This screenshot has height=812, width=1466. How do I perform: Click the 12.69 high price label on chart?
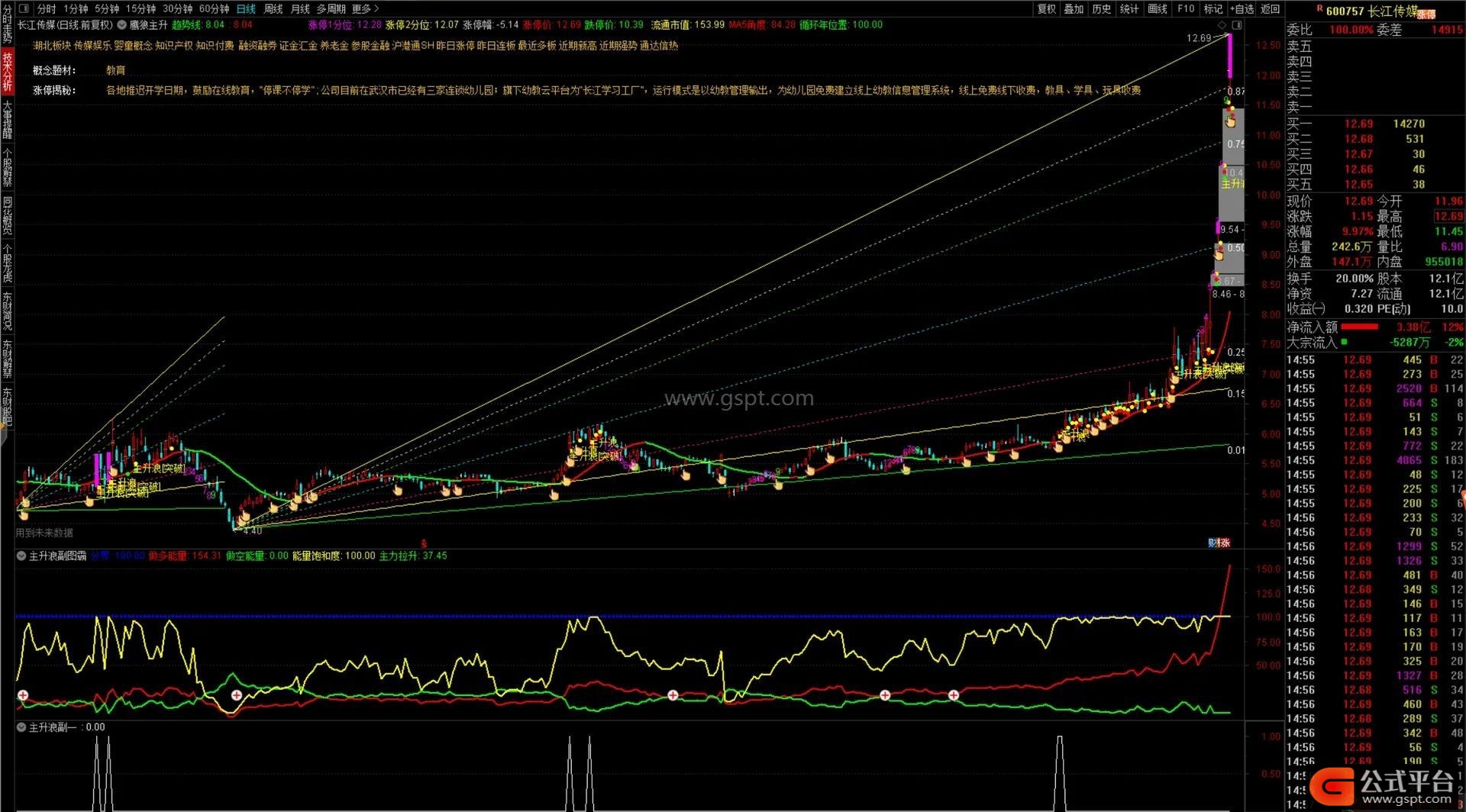point(1198,38)
